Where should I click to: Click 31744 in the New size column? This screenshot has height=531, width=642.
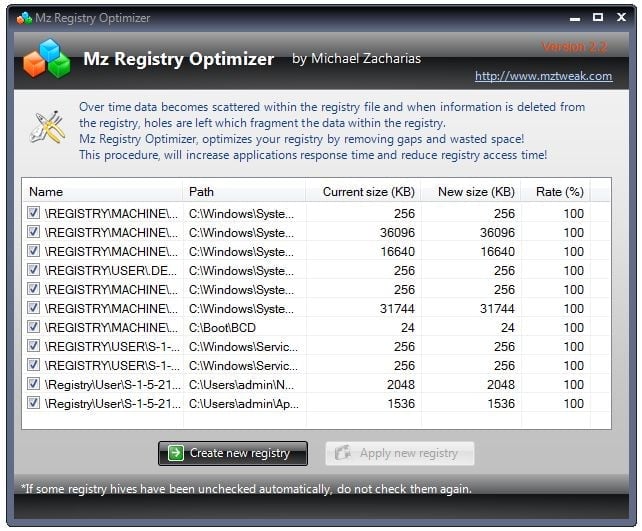[497, 309]
